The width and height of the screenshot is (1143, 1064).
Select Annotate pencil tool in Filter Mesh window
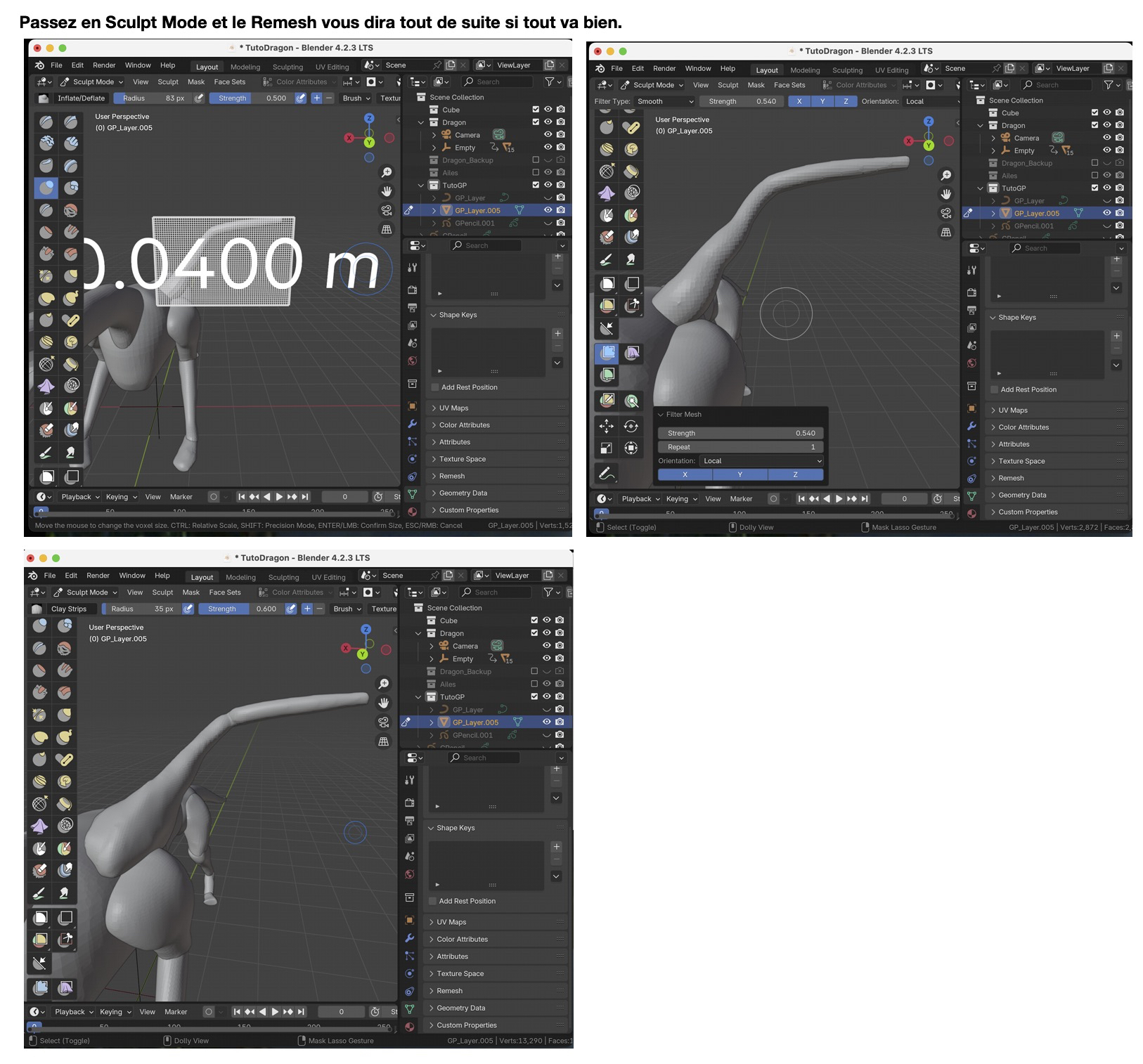[x=606, y=474]
